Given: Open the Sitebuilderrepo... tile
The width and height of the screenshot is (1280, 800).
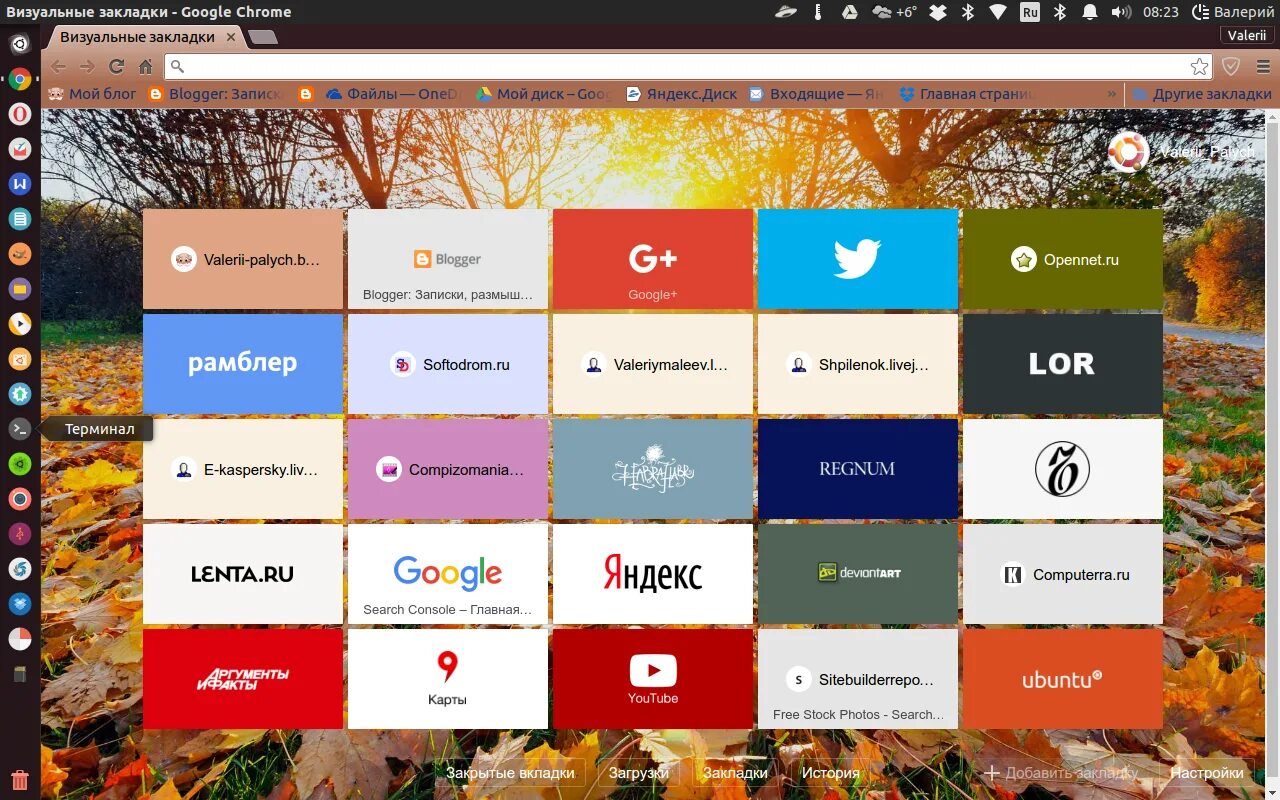Looking at the screenshot, I should click(857, 679).
